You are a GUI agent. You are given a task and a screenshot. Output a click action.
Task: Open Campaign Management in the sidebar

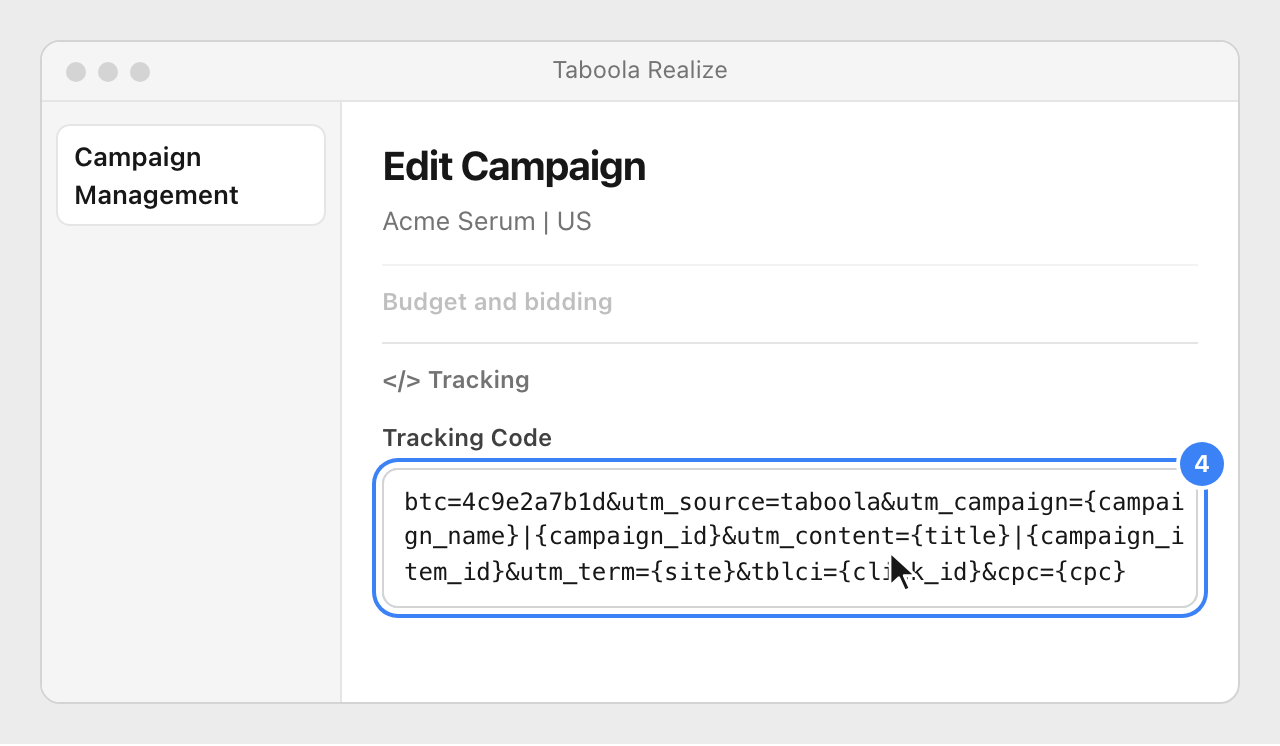pos(191,175)
